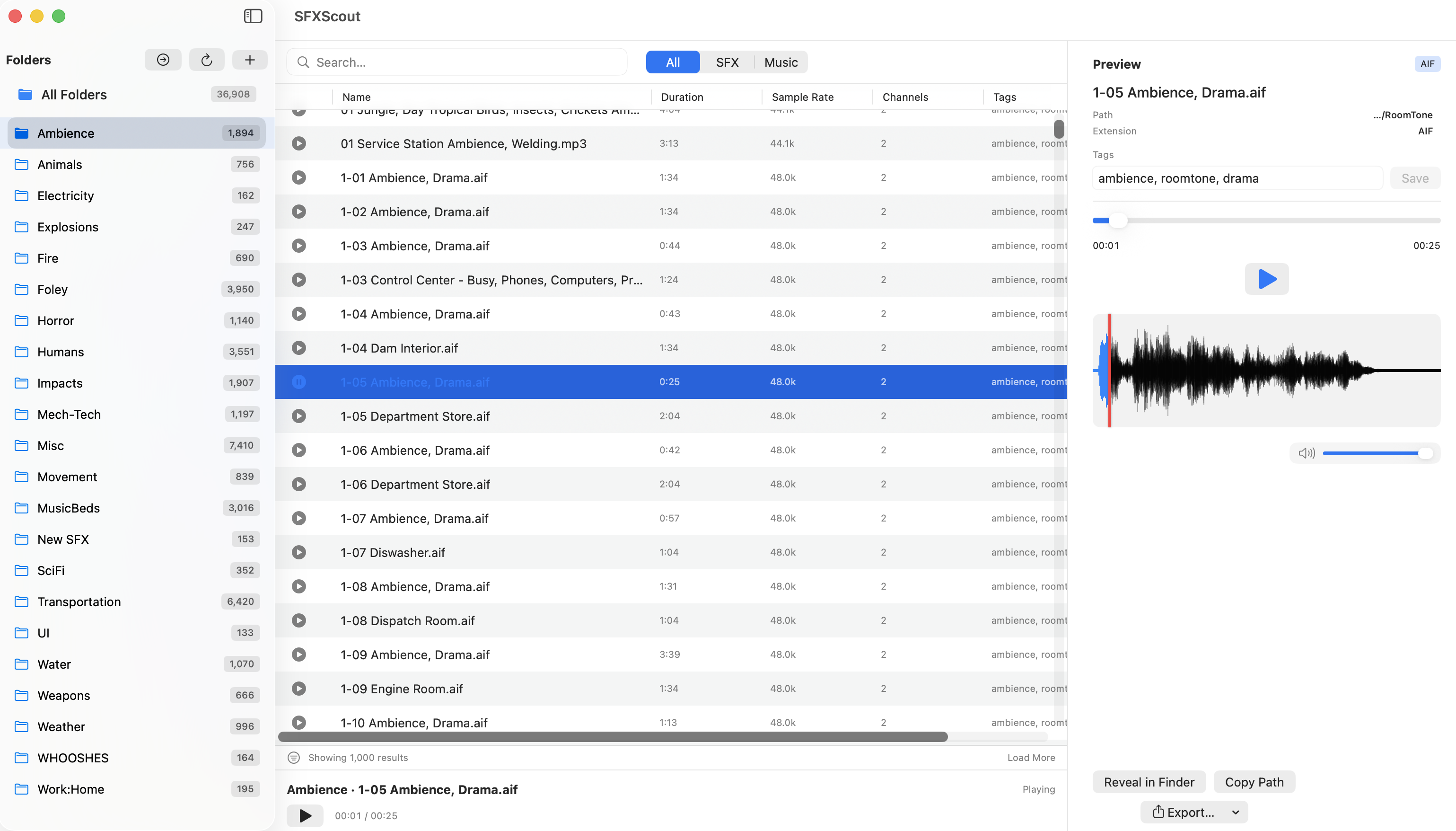Play the track from the bottom player bar

coord(305,815)
